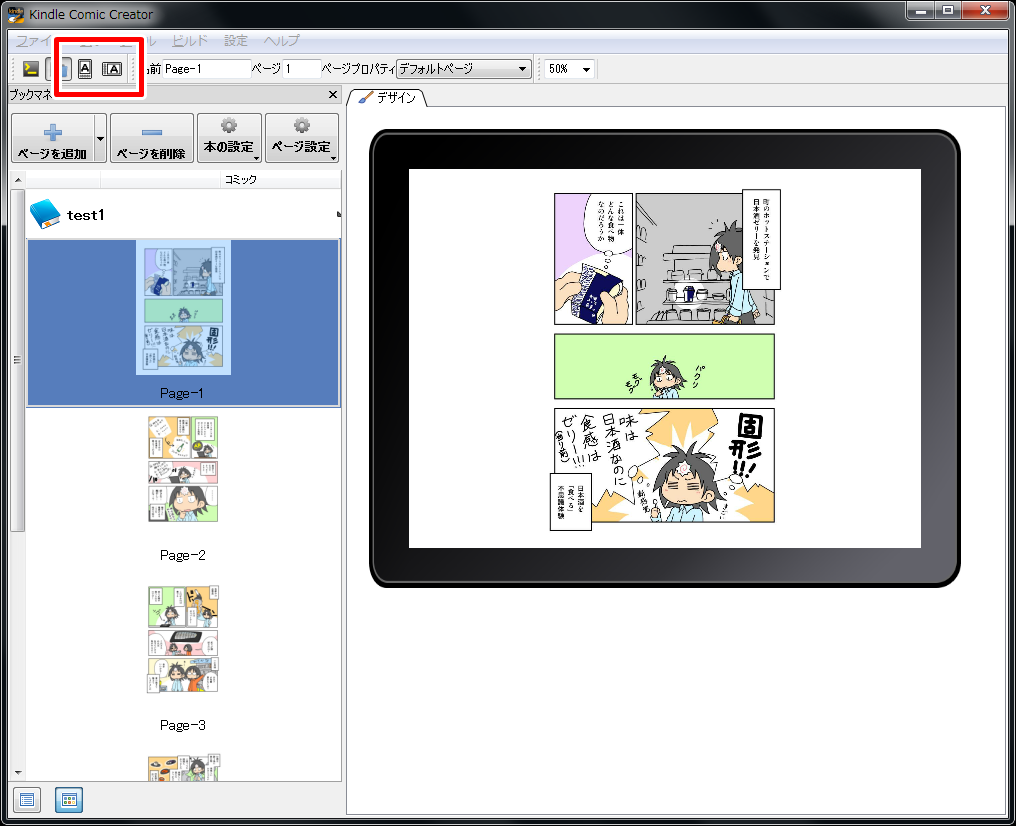The height and width of the screenshot is (826, 1016).
Task: Click the ページを削除 button
Action: click(152, 138)
